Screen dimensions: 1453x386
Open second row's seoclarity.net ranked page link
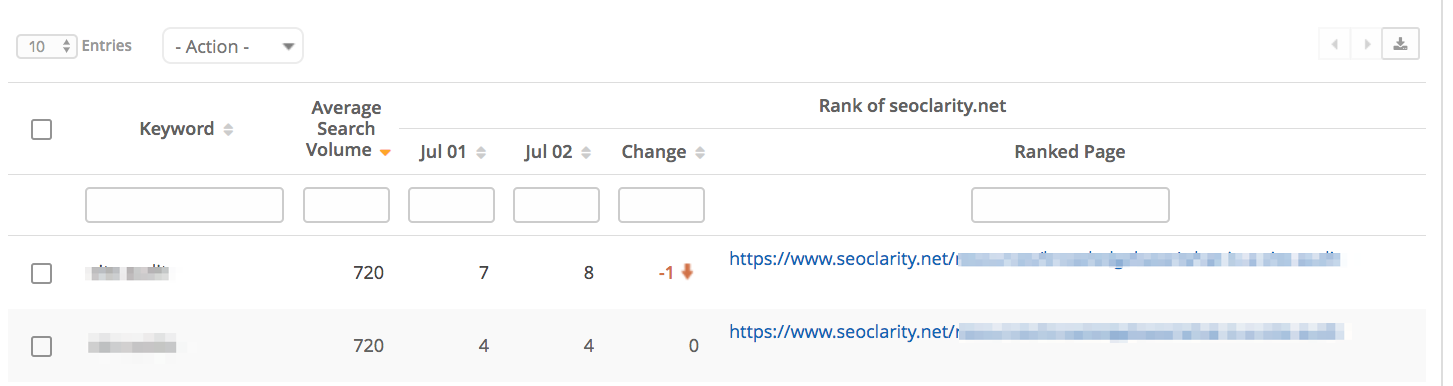tap(1035, 331)
